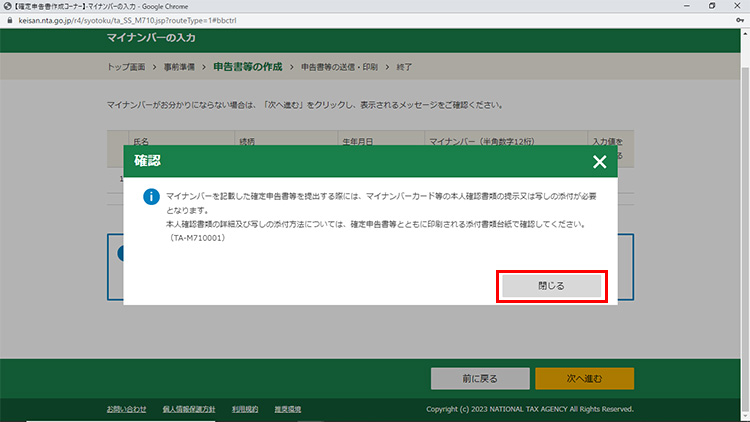750x422 pixels.
Task: Open the 推奨環境 footer link
Action: pyautogui.click(x=289, y=409)
